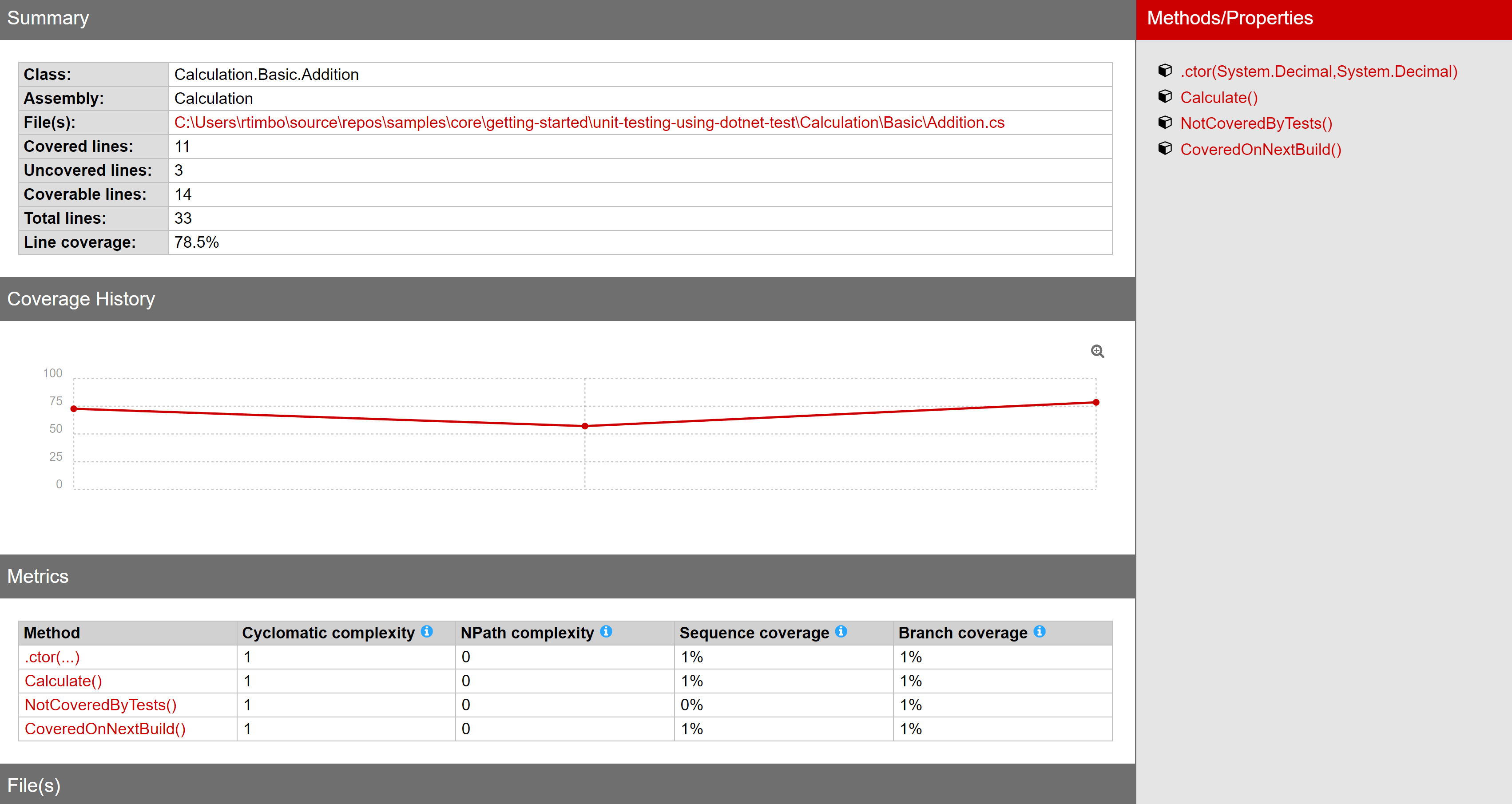Click cube icon beside NotCoveredByTests()
Viewport: 1512px width, 804px height.
(x=1164, y=123)
